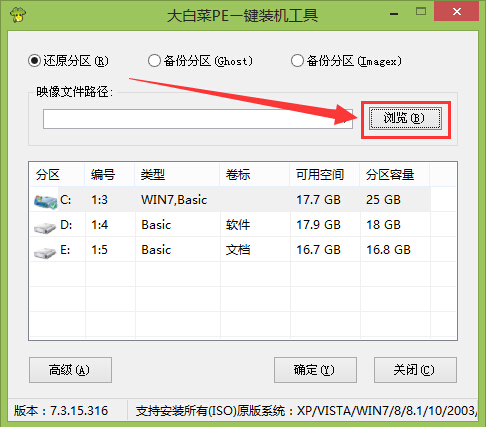Viewport: 486px width, 427px height.
Task: Click the Basic type cell for D:
Action: point(156,225)
